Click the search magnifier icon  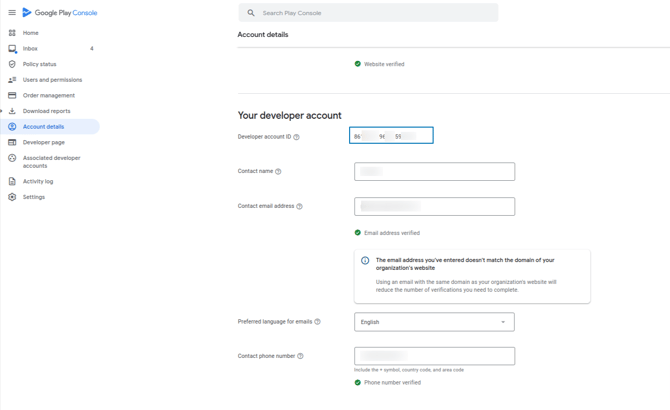(x=251, y=13)
